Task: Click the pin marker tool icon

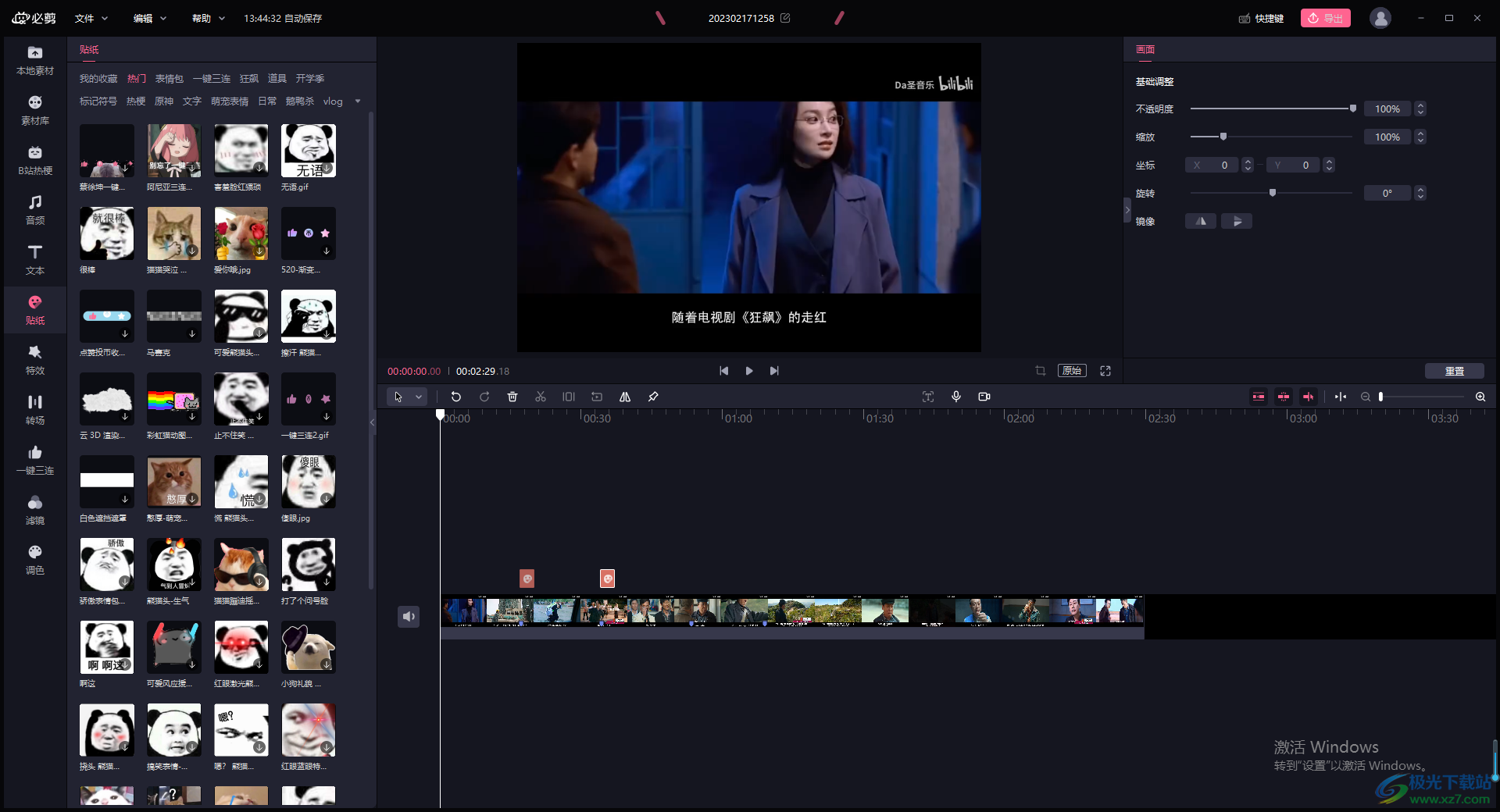Action: pyautogui.click(x=653, y=397)
